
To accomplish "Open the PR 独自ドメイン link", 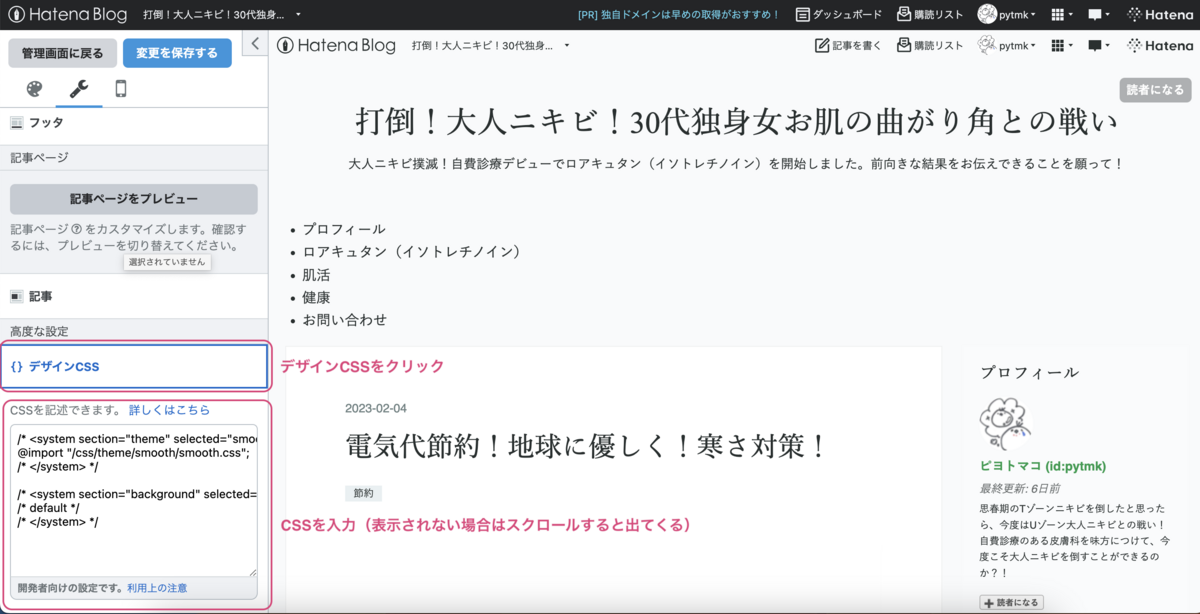I will click(x=678, y=15).
